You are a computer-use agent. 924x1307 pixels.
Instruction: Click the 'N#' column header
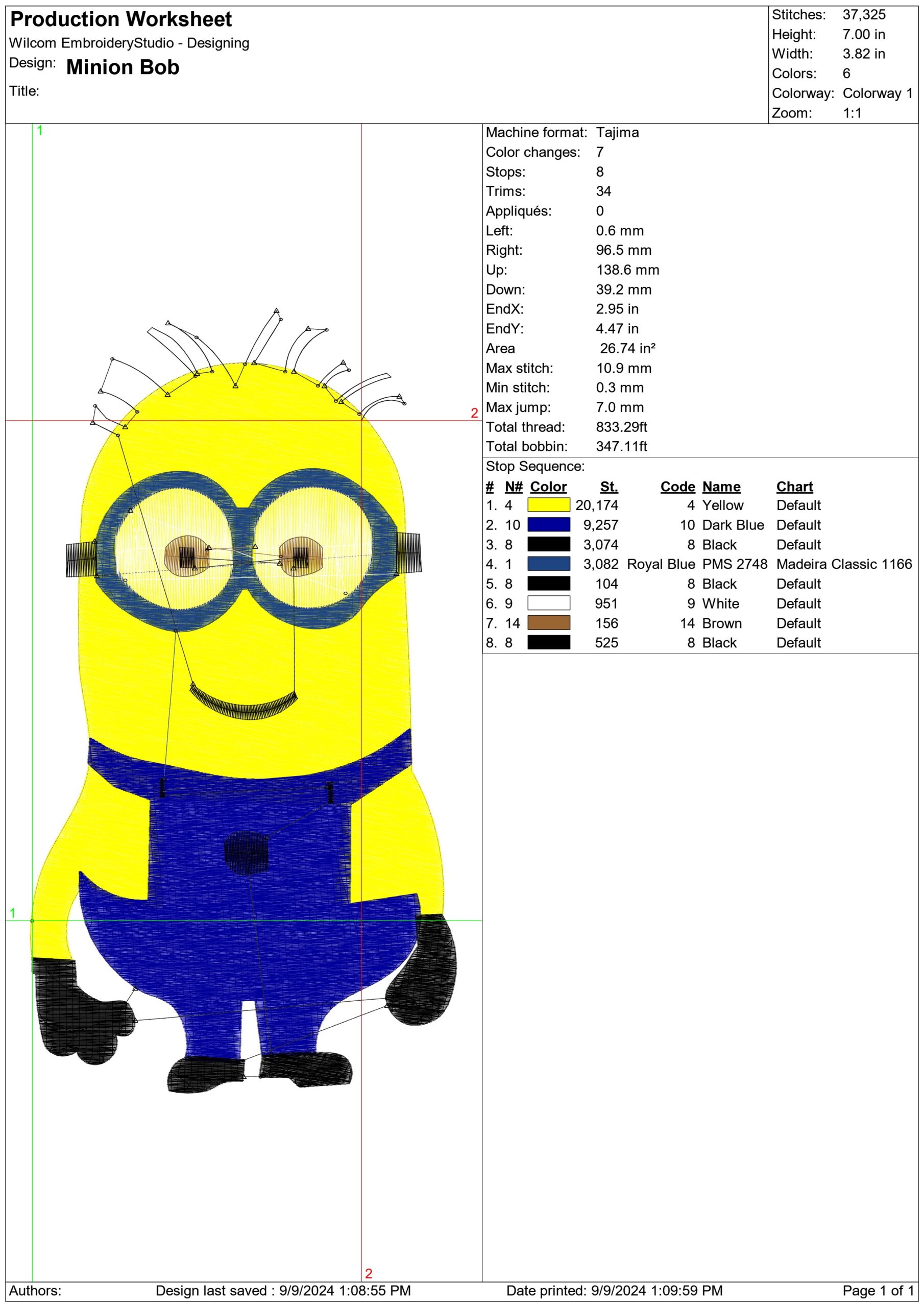click(x=514, y=487)
